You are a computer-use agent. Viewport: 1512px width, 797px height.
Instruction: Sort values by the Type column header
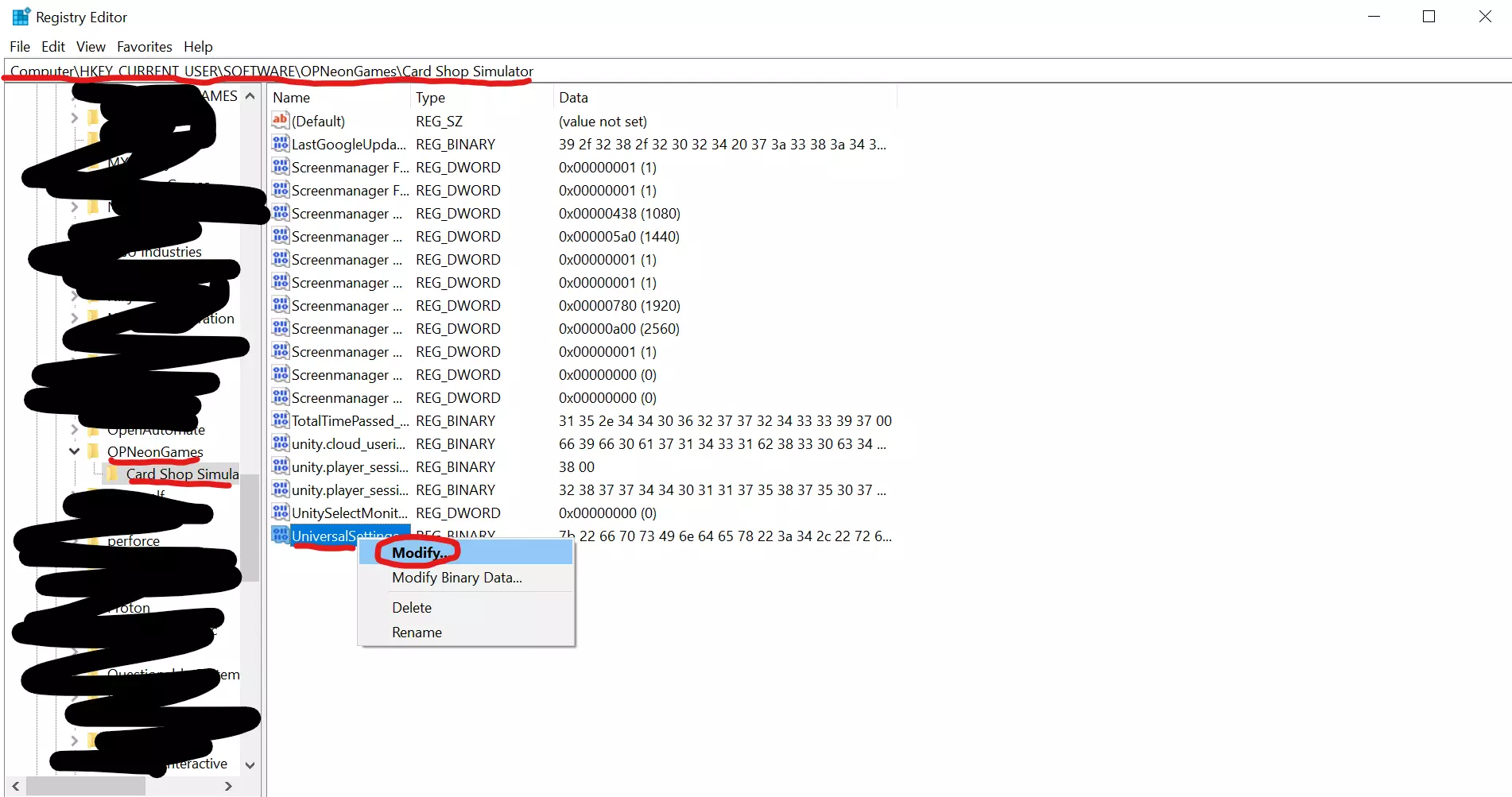482,97
